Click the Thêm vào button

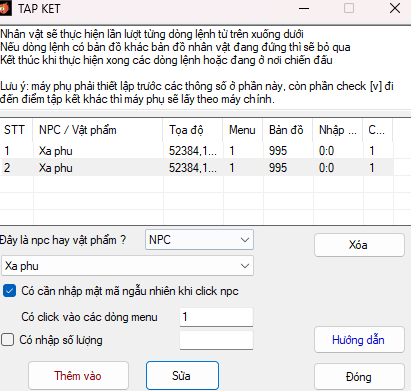pos(78,376)
